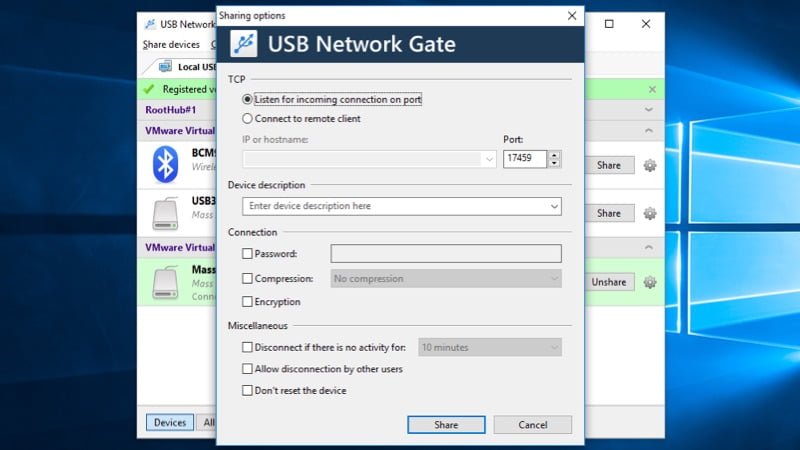Enable the Password checkbox

pyautogui.click(x=247, y=254)
